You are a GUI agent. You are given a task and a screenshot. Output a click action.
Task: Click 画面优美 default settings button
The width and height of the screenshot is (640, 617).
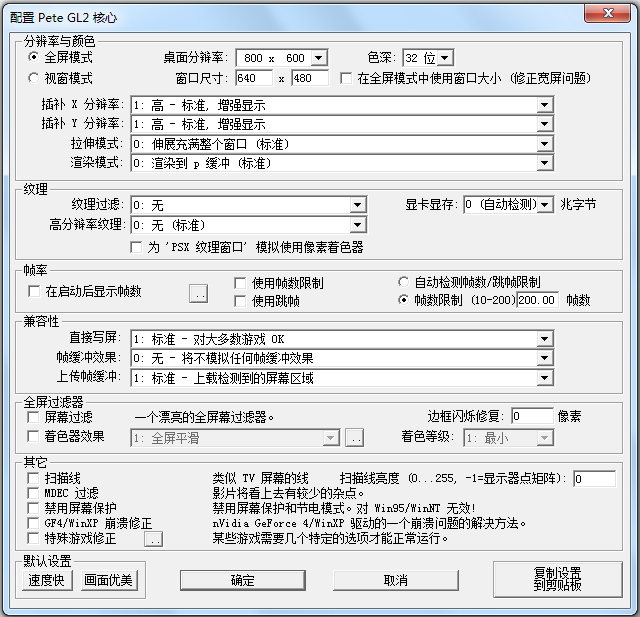pyautogui.click(x=109, y=580)
